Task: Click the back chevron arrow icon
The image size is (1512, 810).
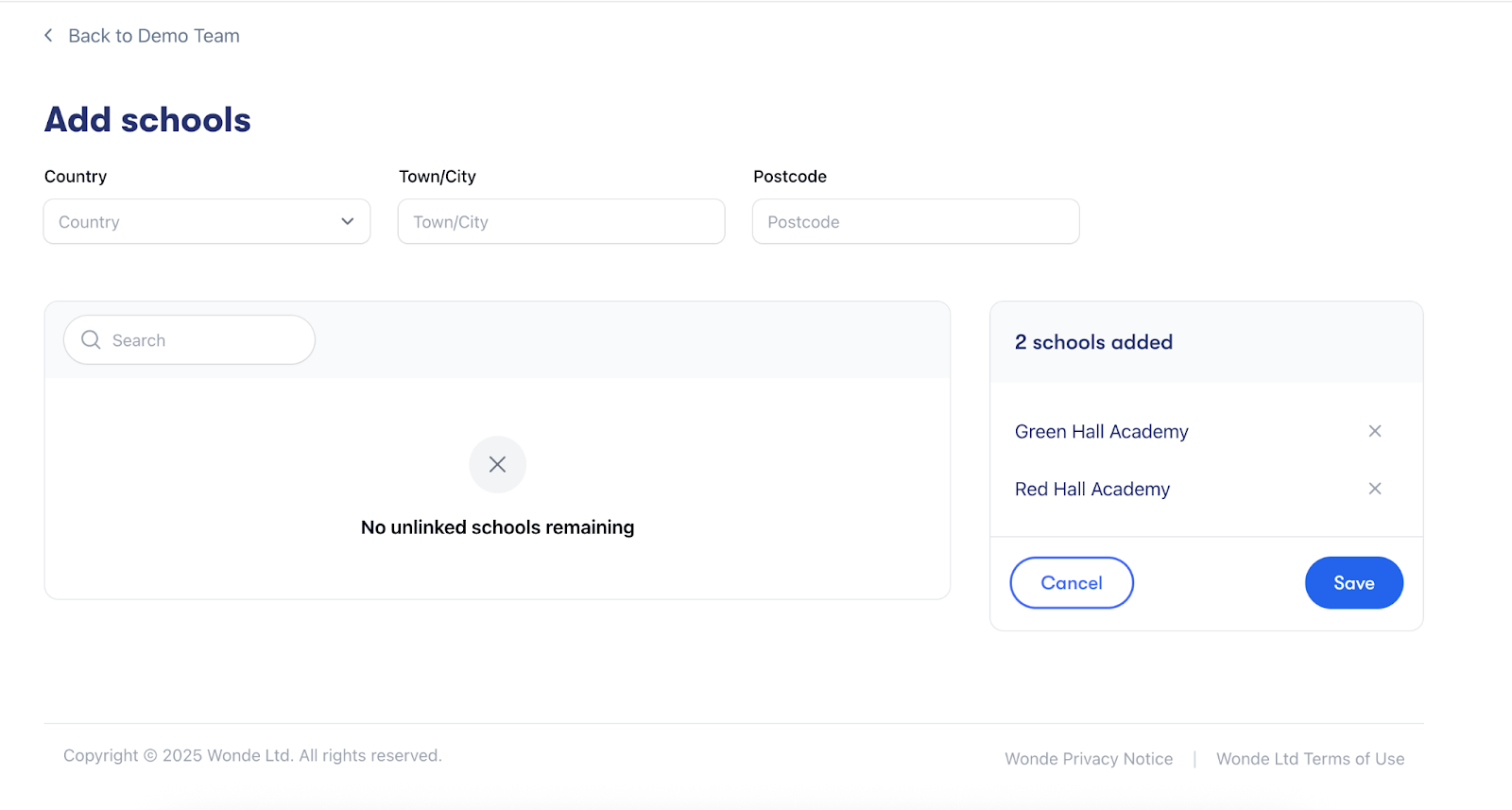Action: coord(48,36)
